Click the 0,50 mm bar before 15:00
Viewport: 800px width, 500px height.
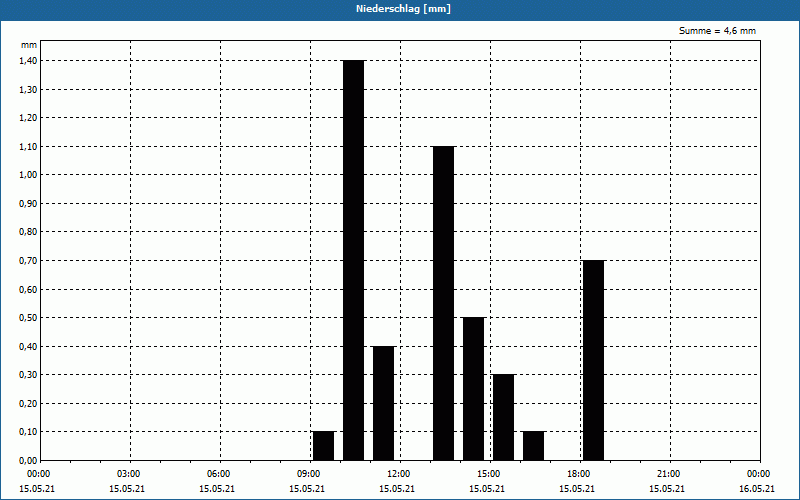point(473,389)
